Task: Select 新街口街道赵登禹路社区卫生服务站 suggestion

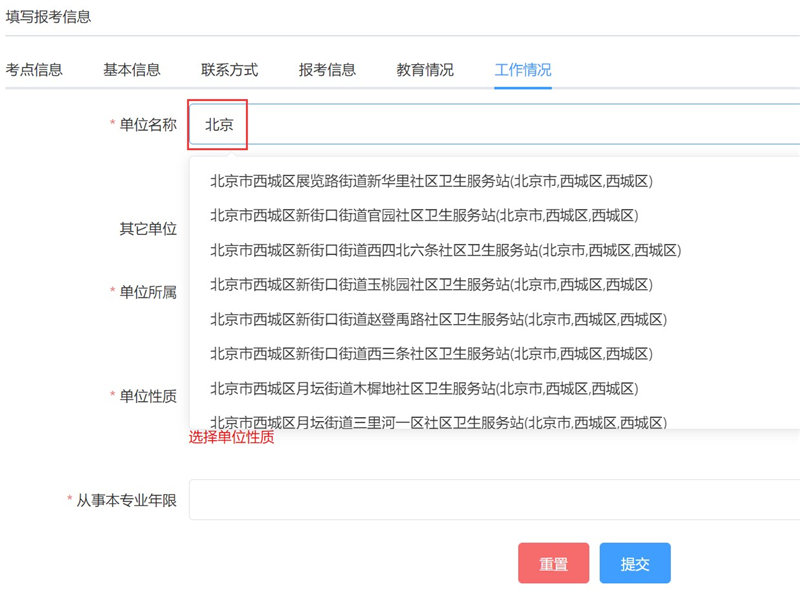Action: tap(437, 320)
